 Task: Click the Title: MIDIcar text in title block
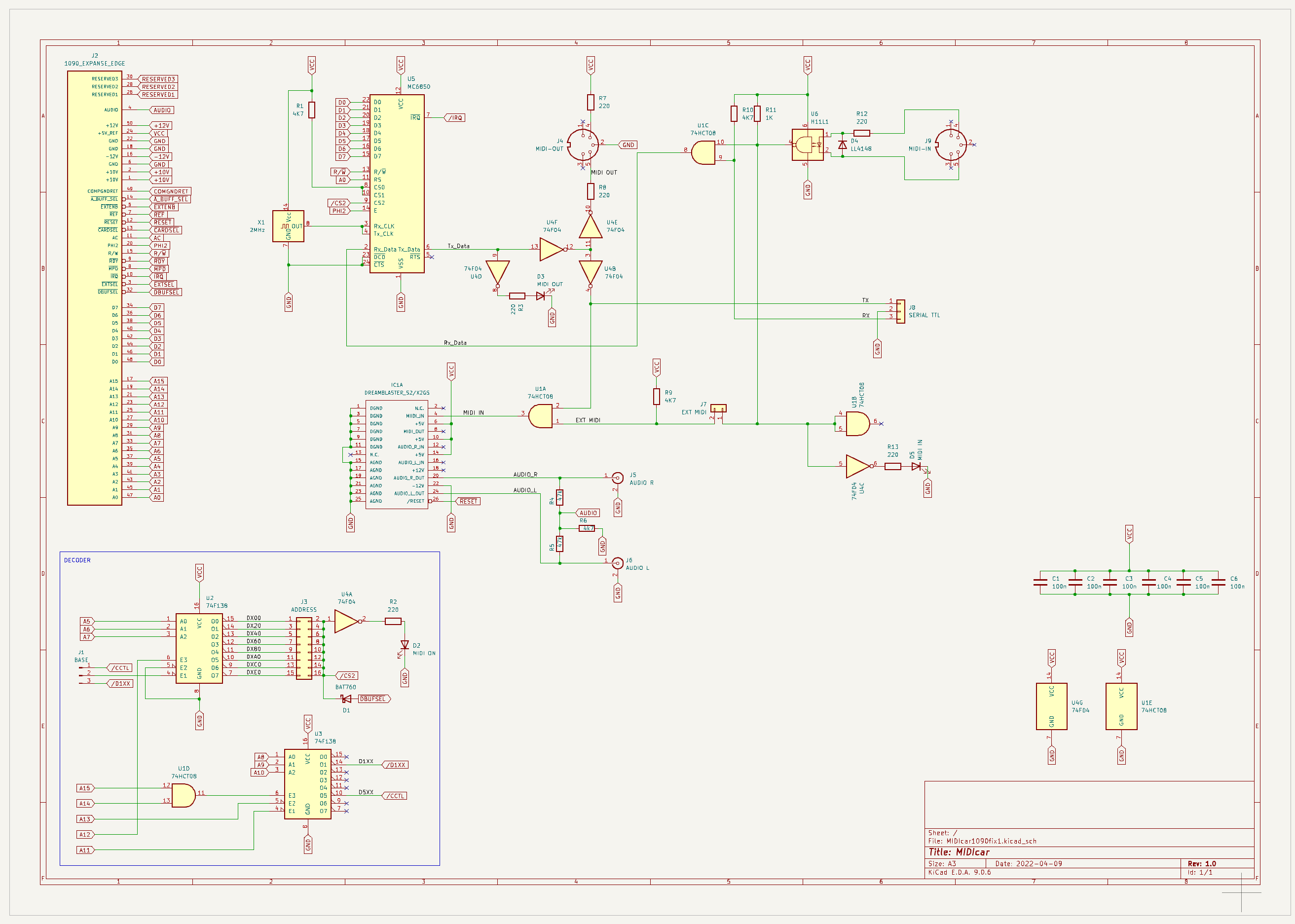tap(960, 852)
